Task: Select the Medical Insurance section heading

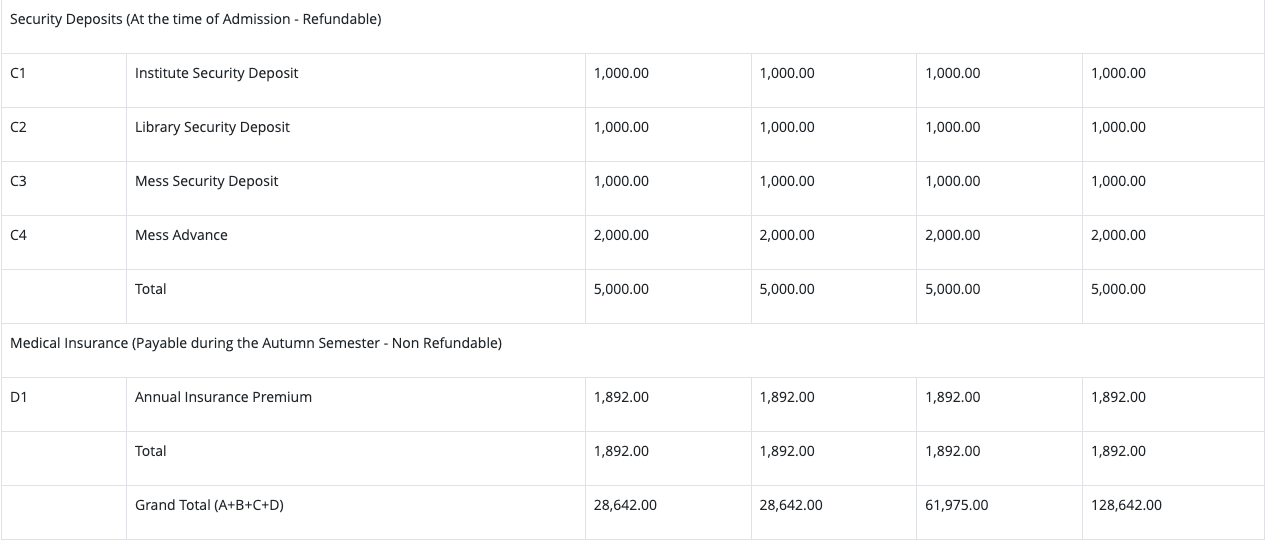Action: (255, 343)
